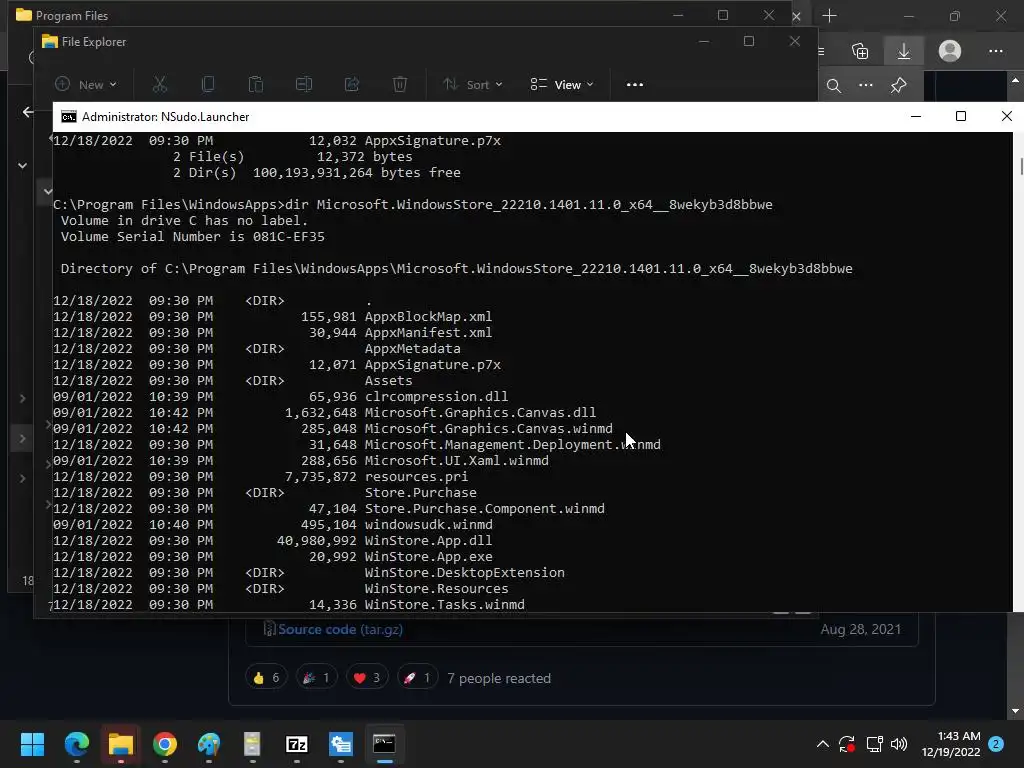Screen dimensions: 1024x768
Task: Open more options ellipsis beside search icon
Action: coord(865,85)
